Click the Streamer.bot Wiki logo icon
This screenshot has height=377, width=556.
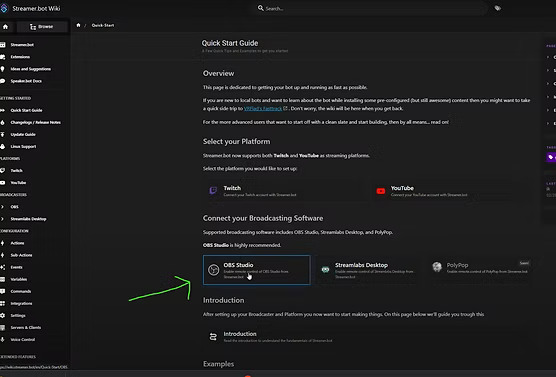point(4,8)
